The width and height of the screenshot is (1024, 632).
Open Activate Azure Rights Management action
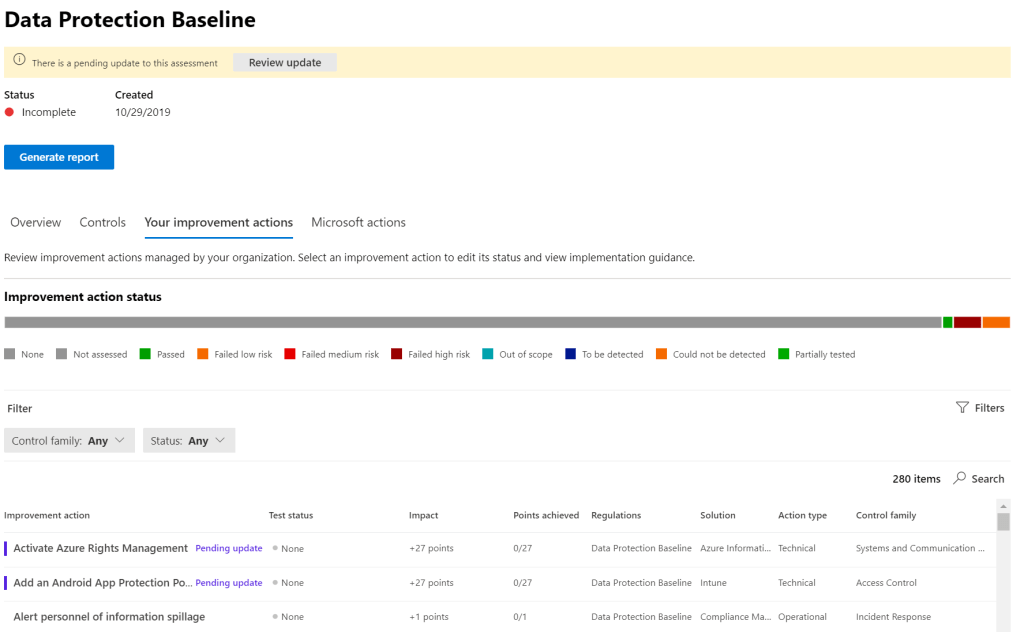(100, 548)
